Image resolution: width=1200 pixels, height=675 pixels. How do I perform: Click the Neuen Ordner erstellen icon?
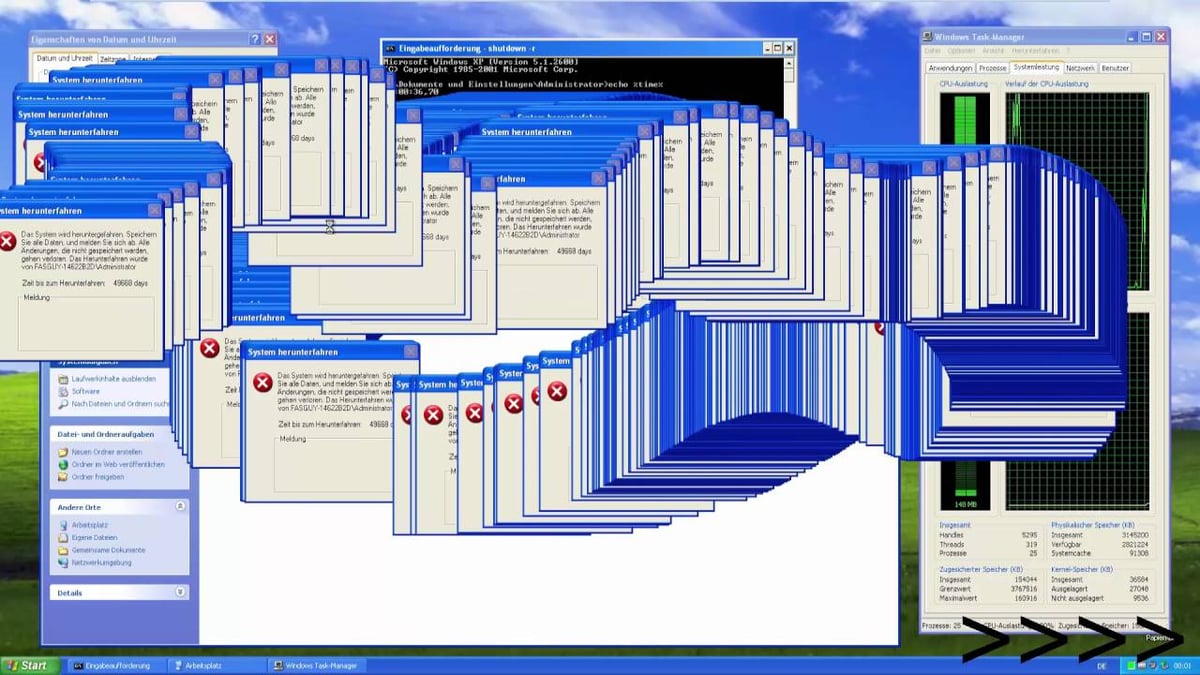click(x=63, y=453)
